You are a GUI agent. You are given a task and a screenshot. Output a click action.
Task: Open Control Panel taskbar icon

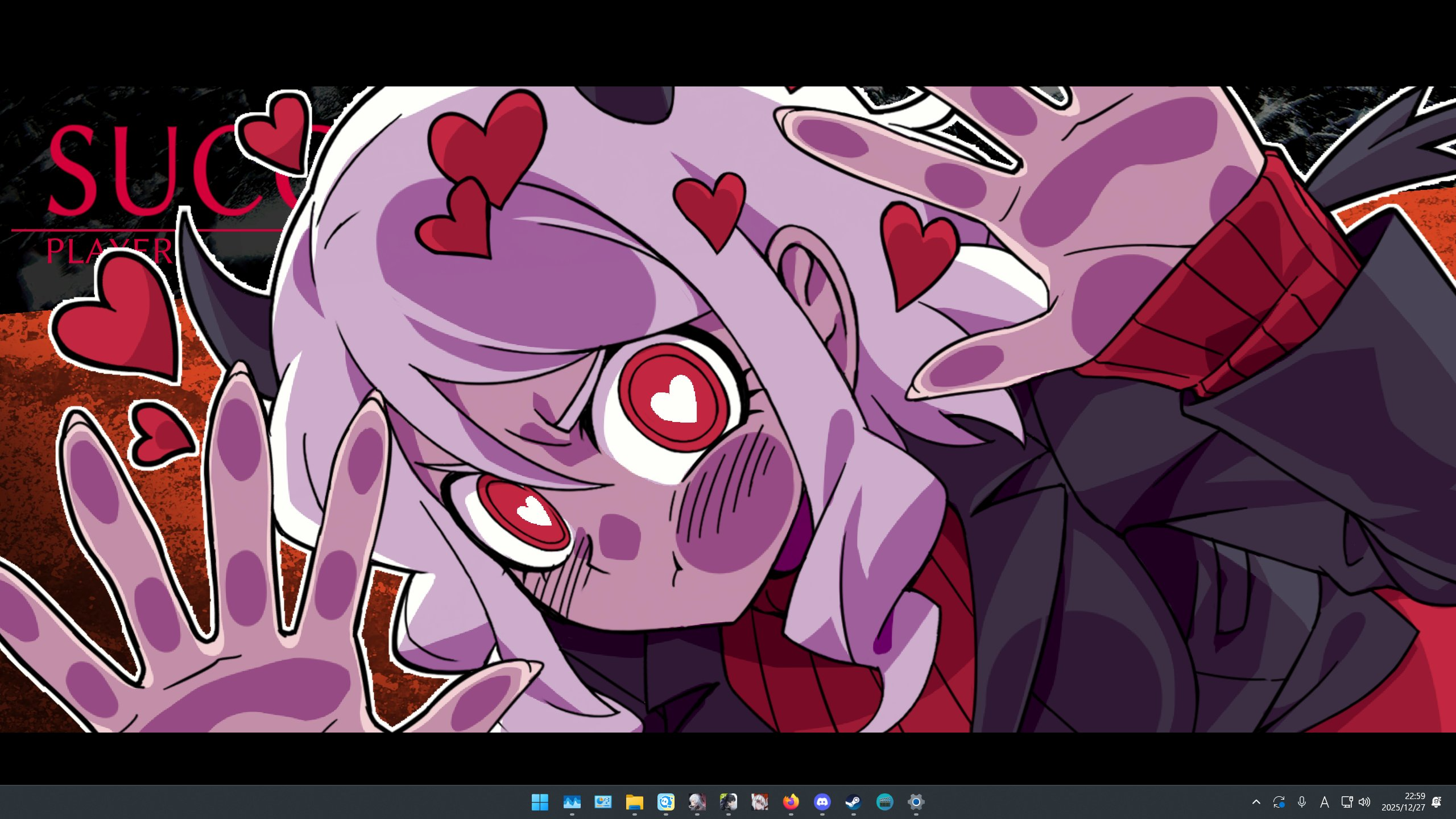(603, 802)
